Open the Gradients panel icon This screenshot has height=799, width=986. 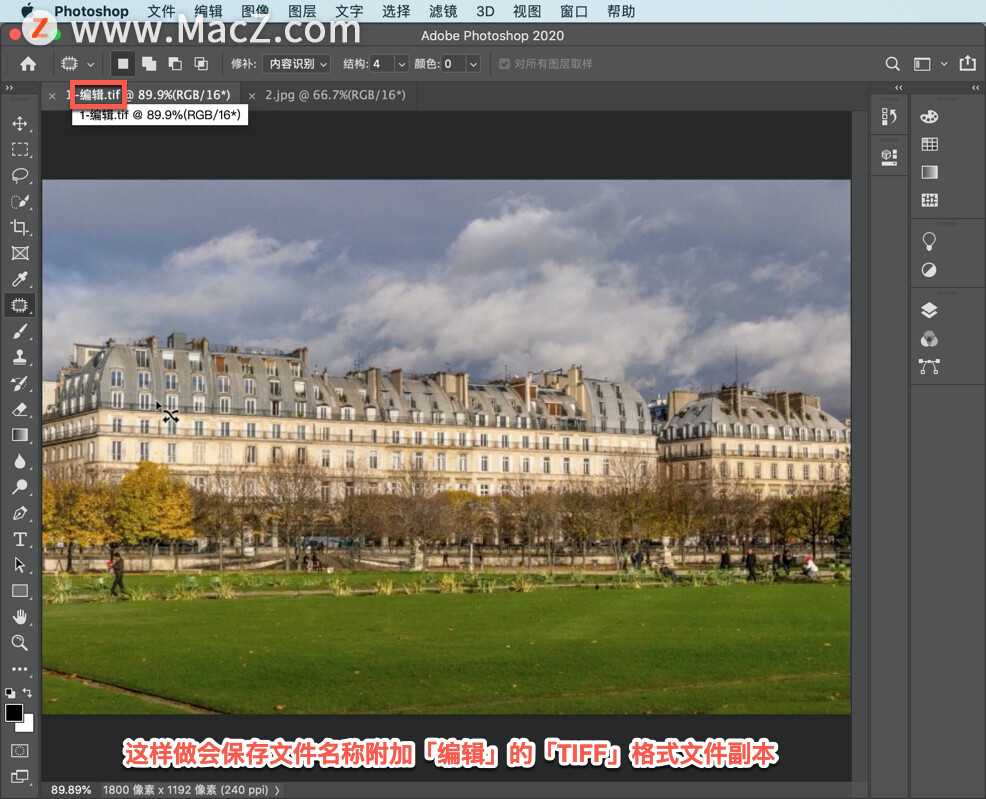(929, 172)
